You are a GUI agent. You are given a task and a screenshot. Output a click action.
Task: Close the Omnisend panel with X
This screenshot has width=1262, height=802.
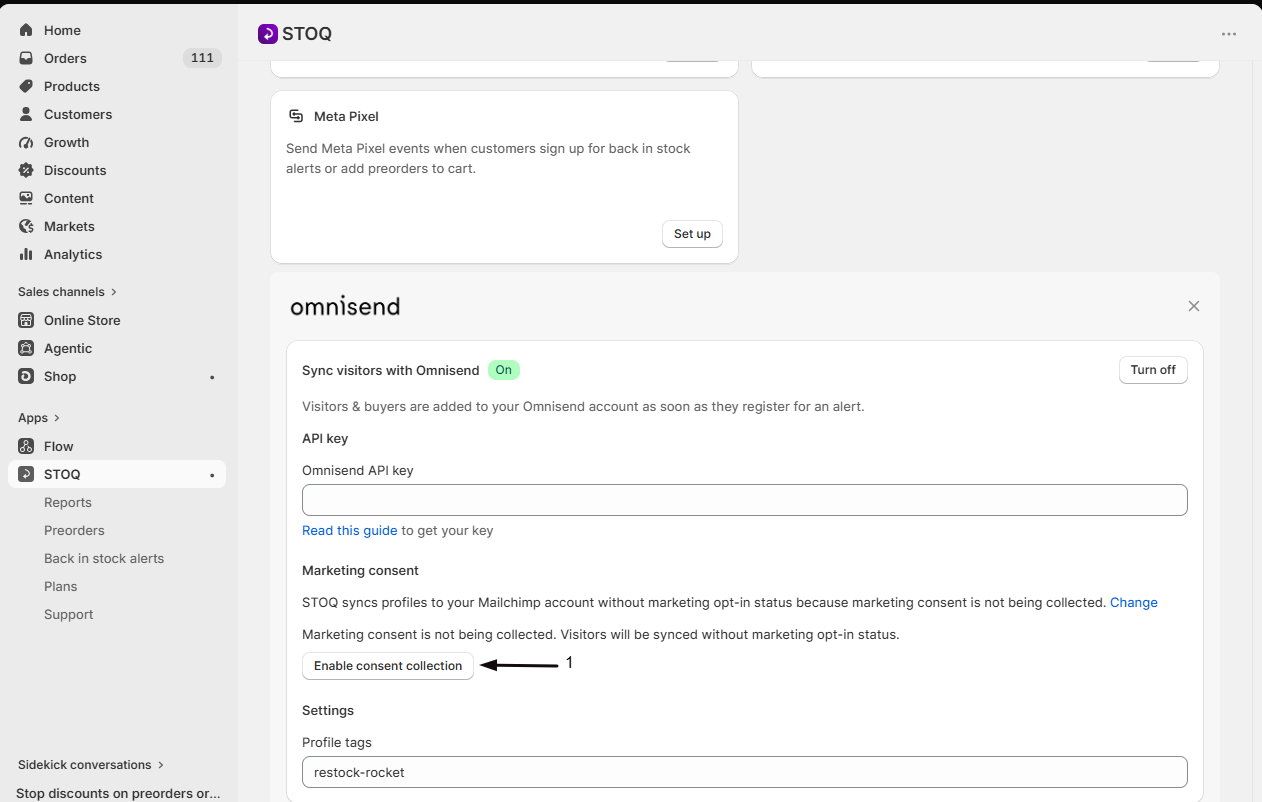coord(1193,306)
